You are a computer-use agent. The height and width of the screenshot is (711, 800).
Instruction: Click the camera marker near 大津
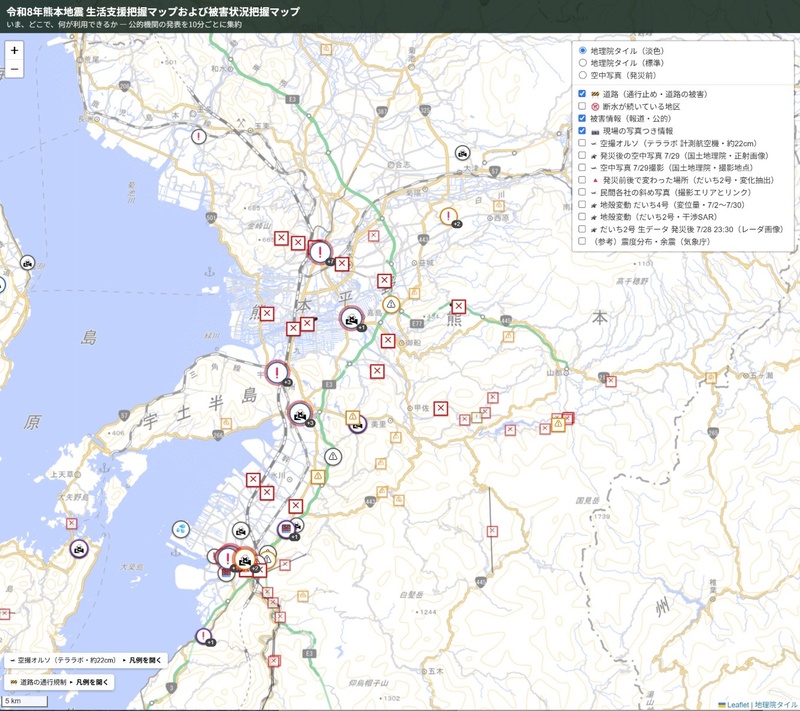pyautogui.click(x=462, y=153)
